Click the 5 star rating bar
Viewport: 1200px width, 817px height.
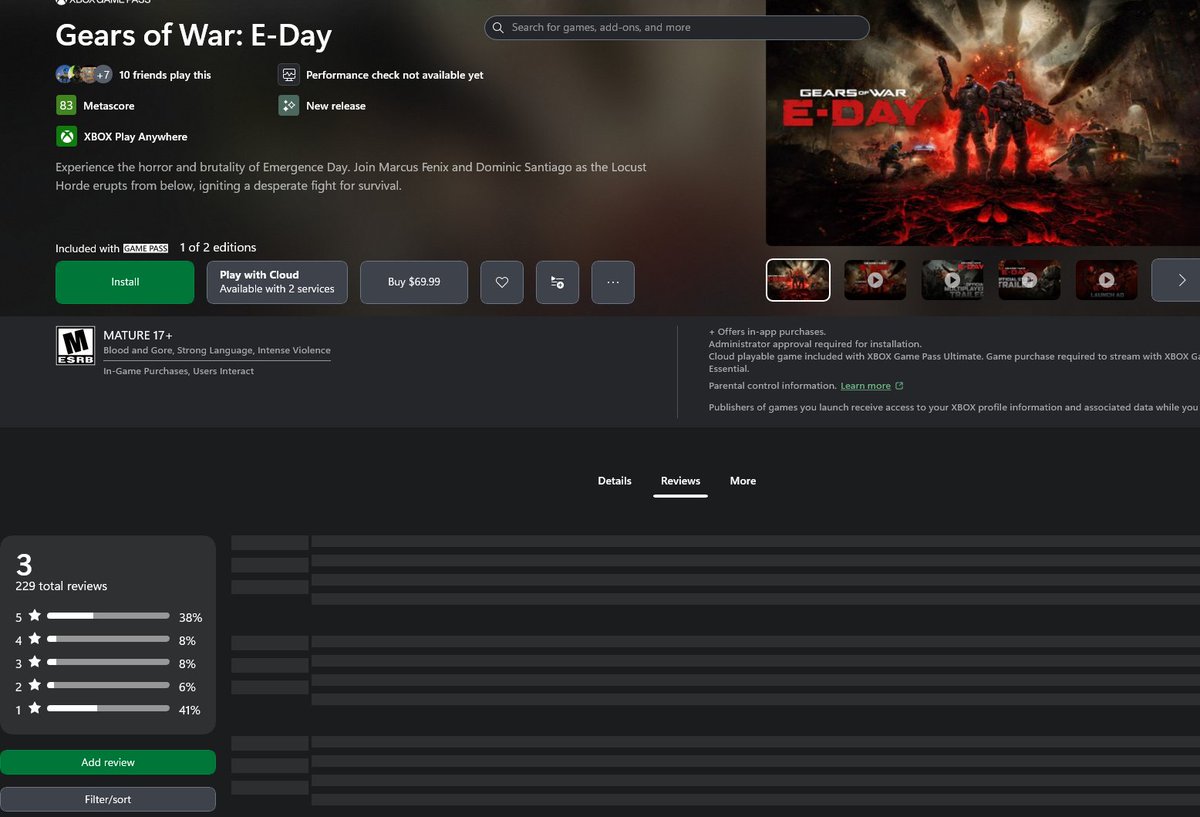coord(108,617)
